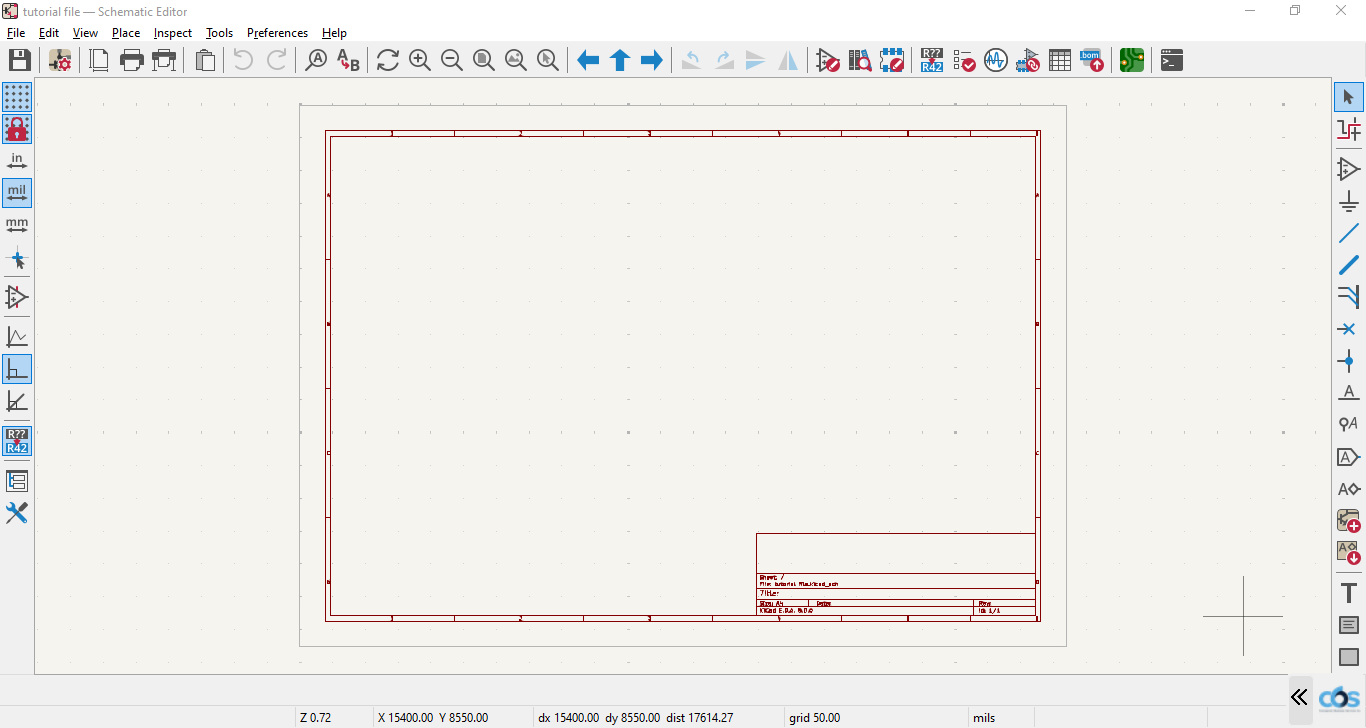This screenshot has width=1366, height=728.
Task: Zoom in with the plus magnifier
Action: pos(420,60)
